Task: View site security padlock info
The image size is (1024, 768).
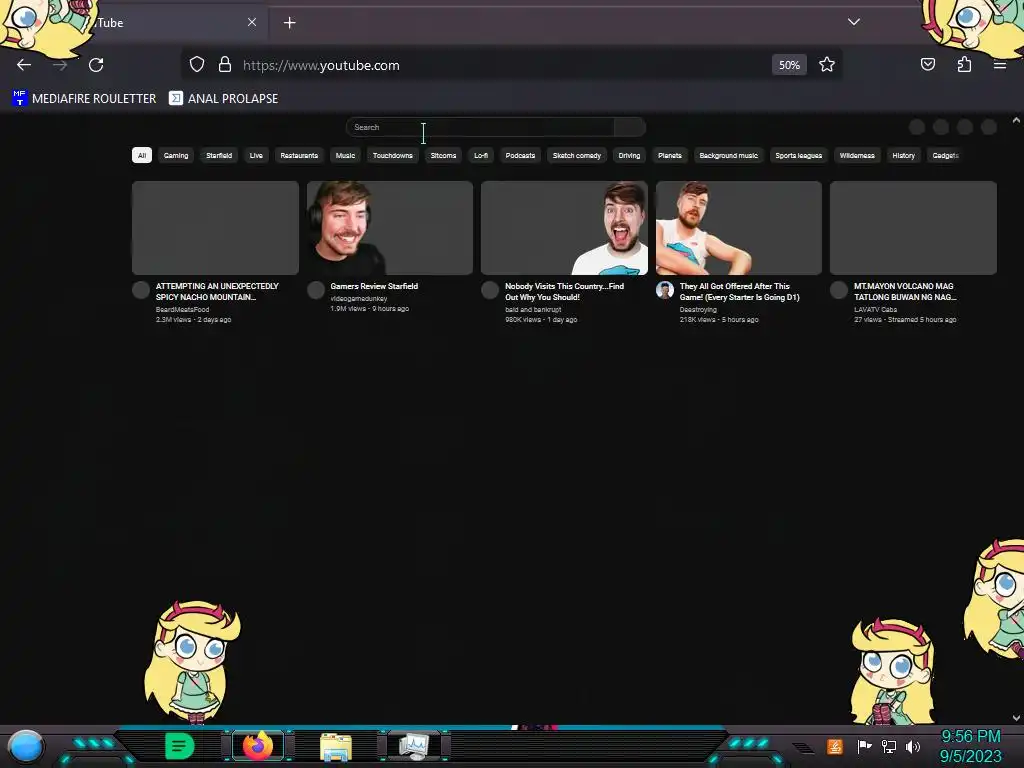Action: click(225, 65)
